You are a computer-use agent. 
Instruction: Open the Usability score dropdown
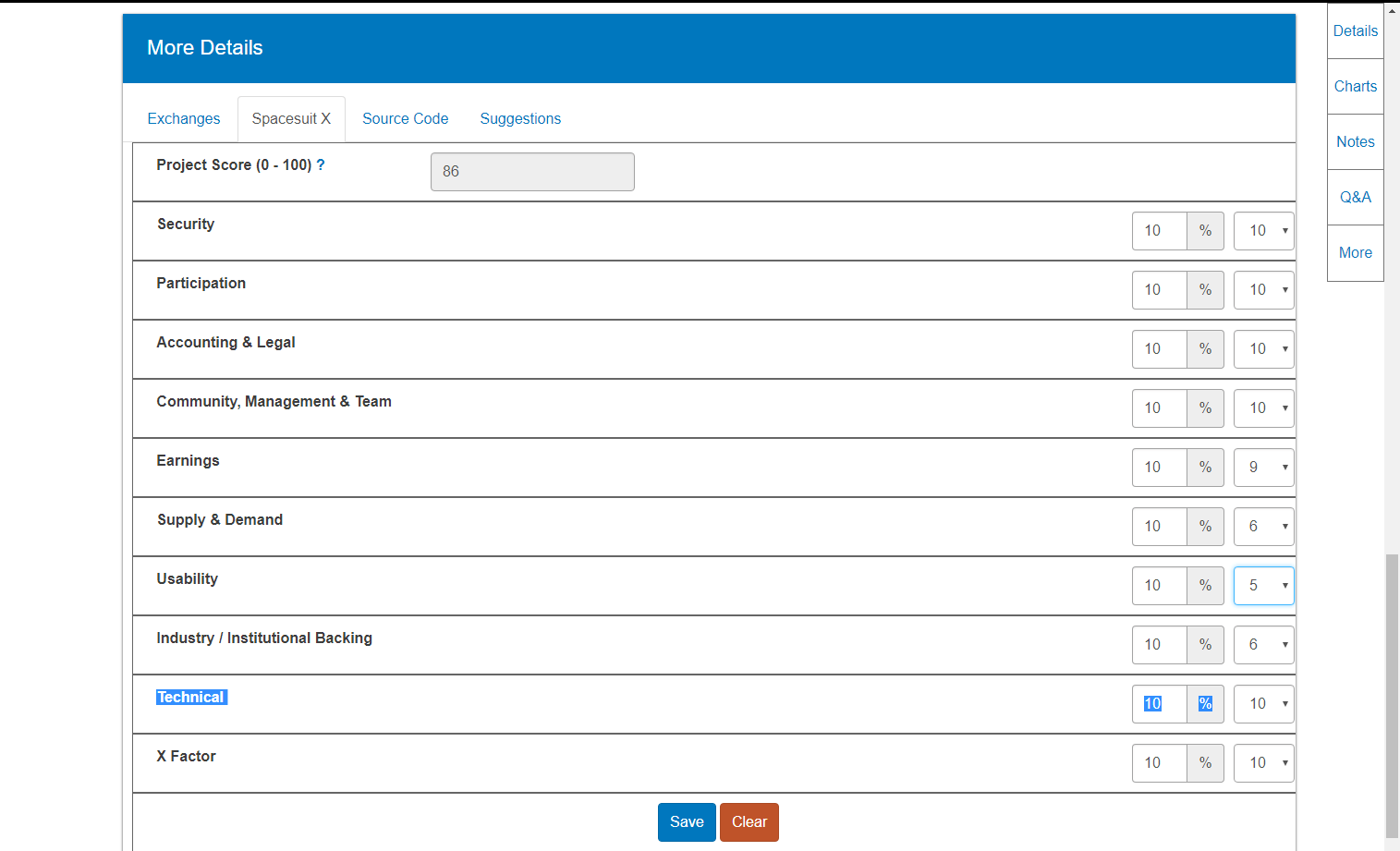point(1263,586)
